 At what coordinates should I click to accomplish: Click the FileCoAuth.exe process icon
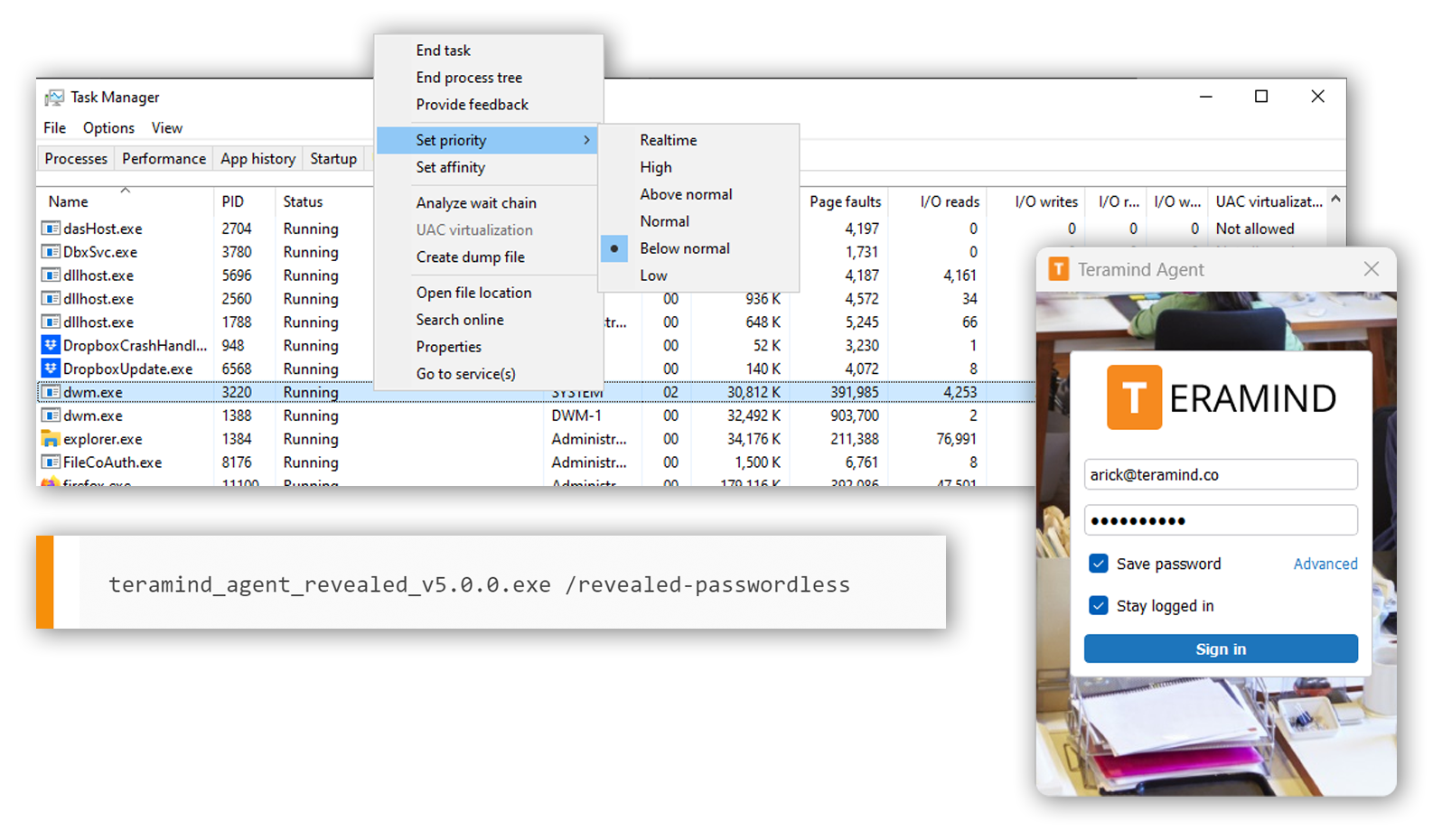(x=51, y=462)
